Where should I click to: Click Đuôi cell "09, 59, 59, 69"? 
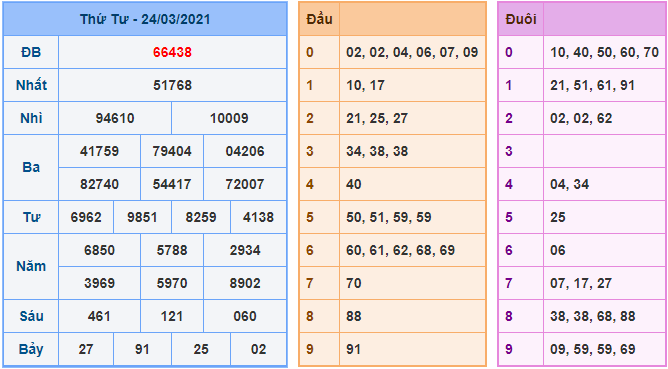pyautogui.click(x=593, y=349)
